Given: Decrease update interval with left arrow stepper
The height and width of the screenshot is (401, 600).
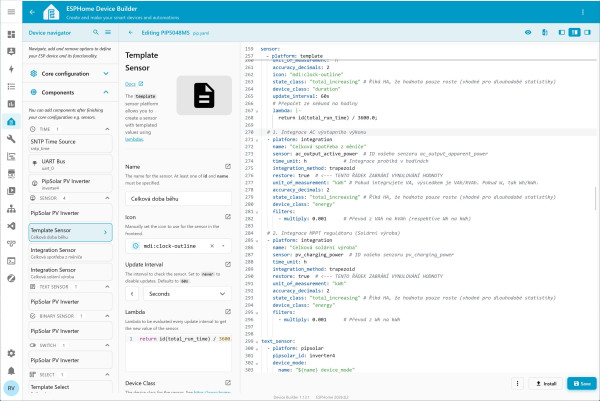Looking at the screenshot, I should pyautogui.click(x=132, y=294).
